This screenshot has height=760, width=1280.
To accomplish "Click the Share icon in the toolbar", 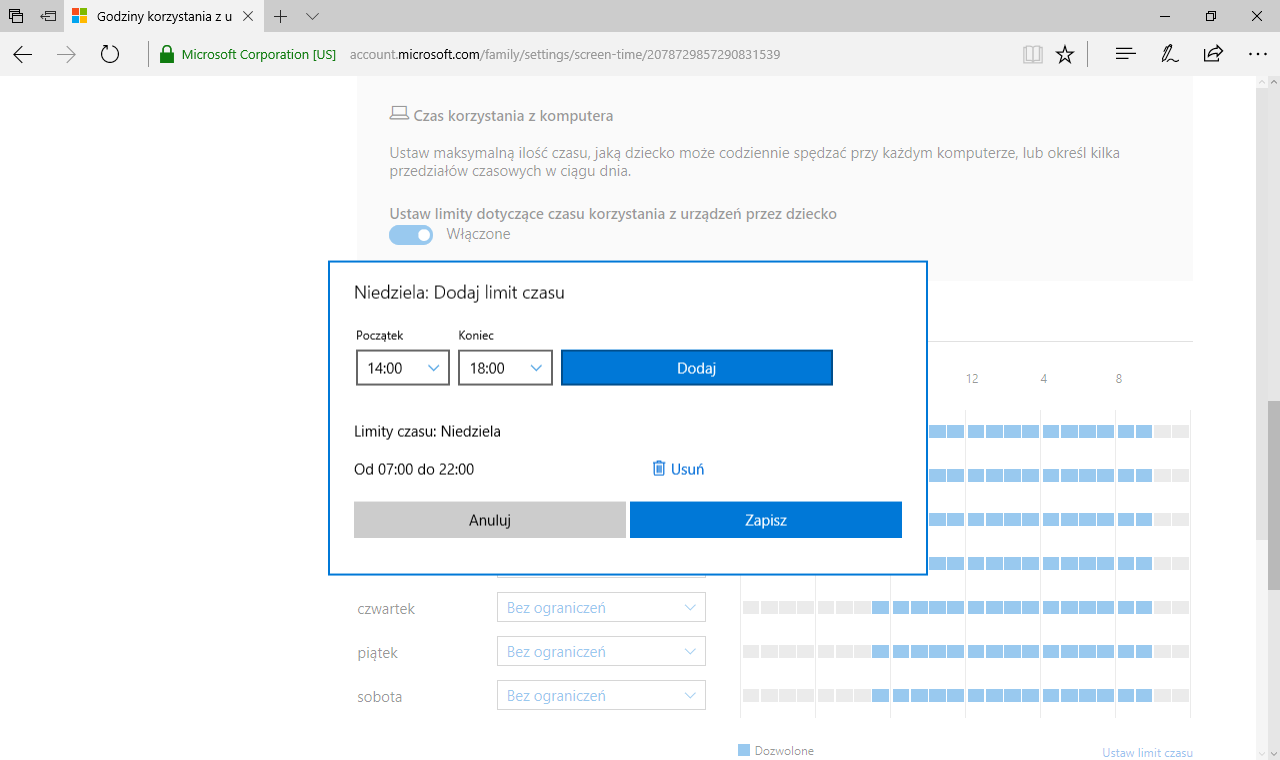I will coord(1213,55).
